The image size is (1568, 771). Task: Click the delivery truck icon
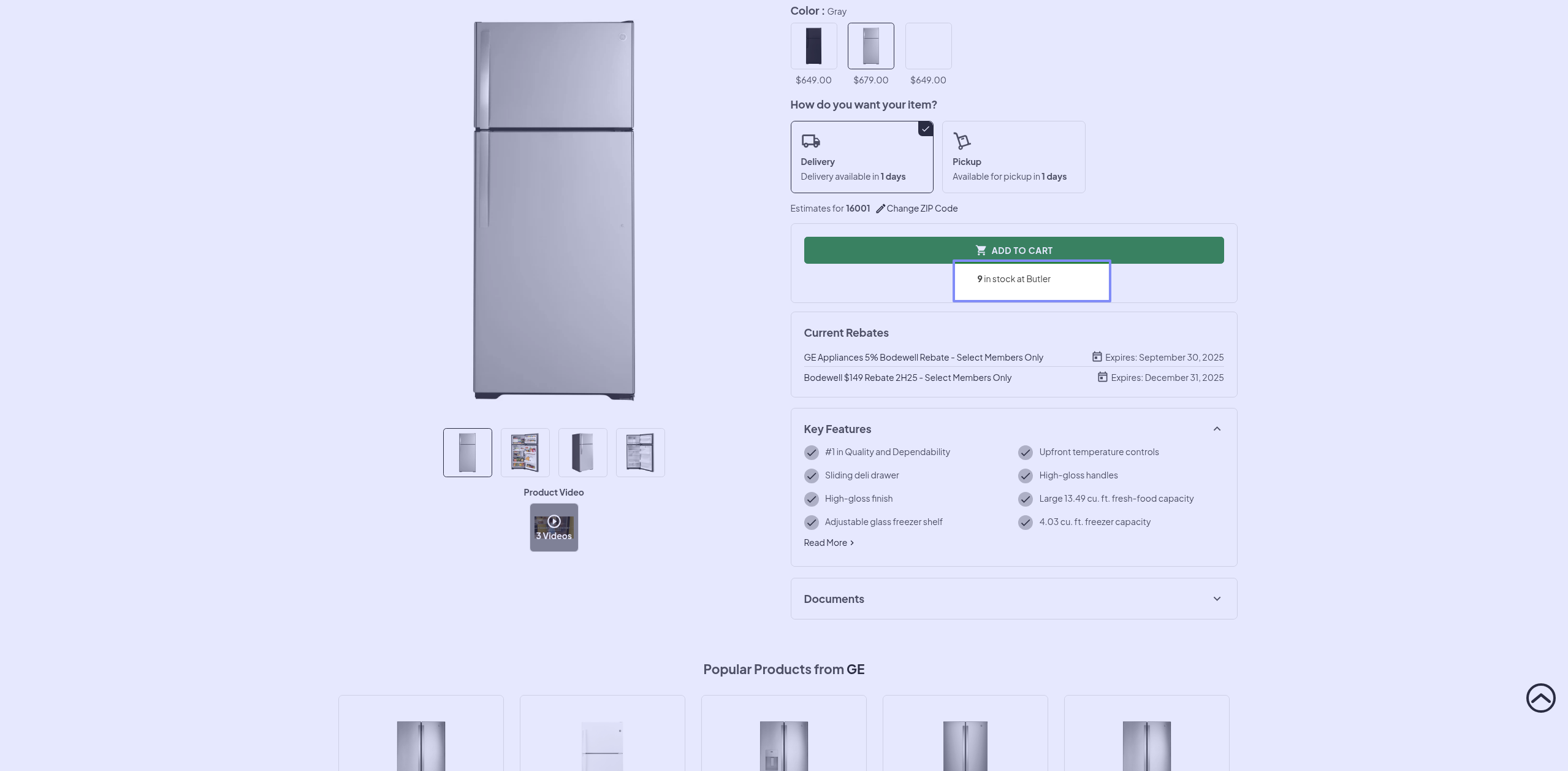click(810, 141)
